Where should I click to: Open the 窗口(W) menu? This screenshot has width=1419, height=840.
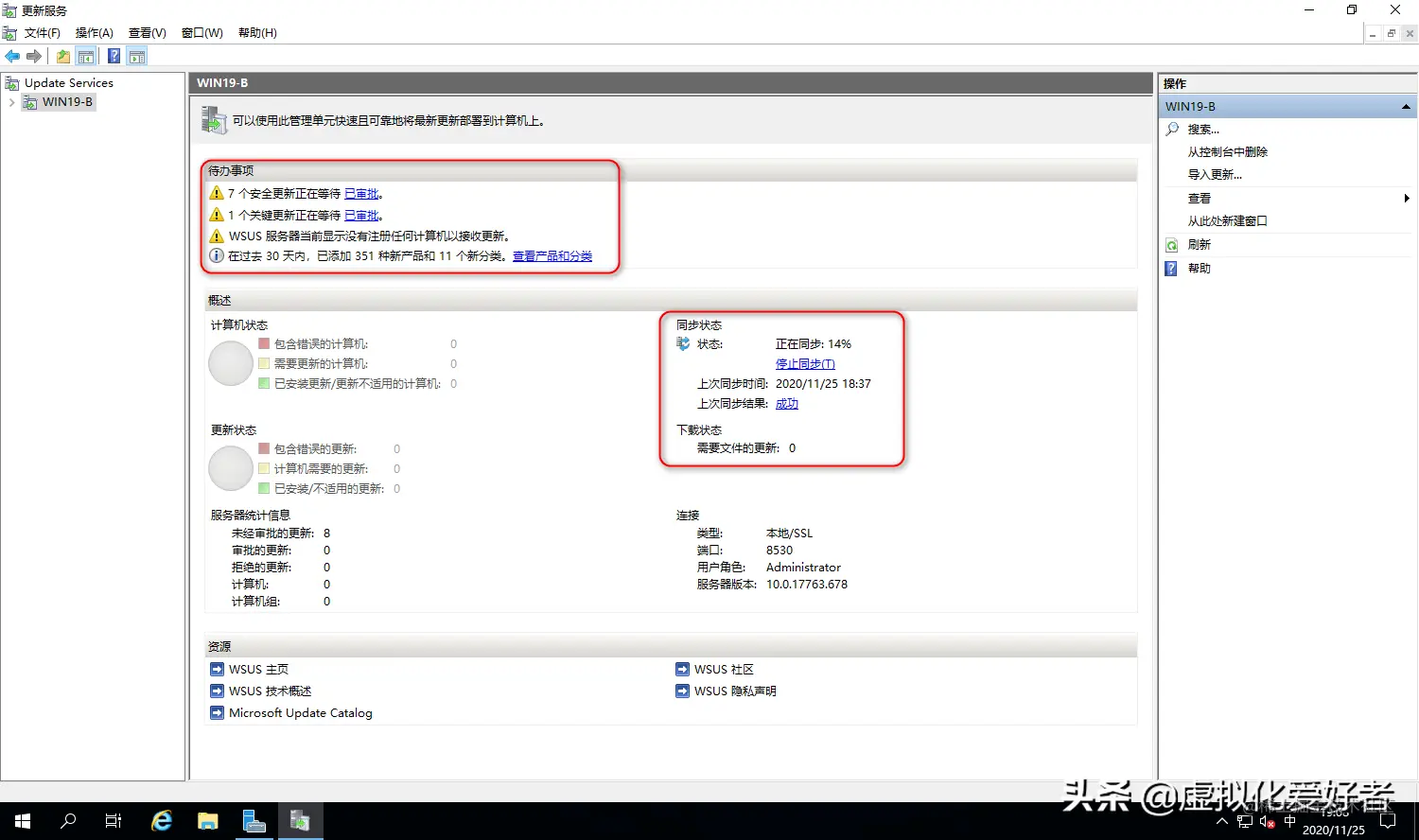coord(201,31)
